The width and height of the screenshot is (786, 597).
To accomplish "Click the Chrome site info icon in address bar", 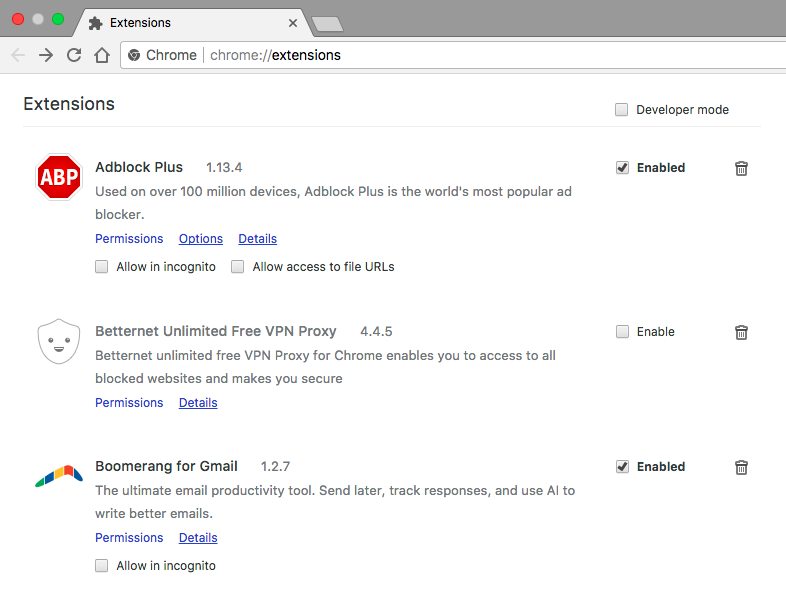I will pos(134,55).
